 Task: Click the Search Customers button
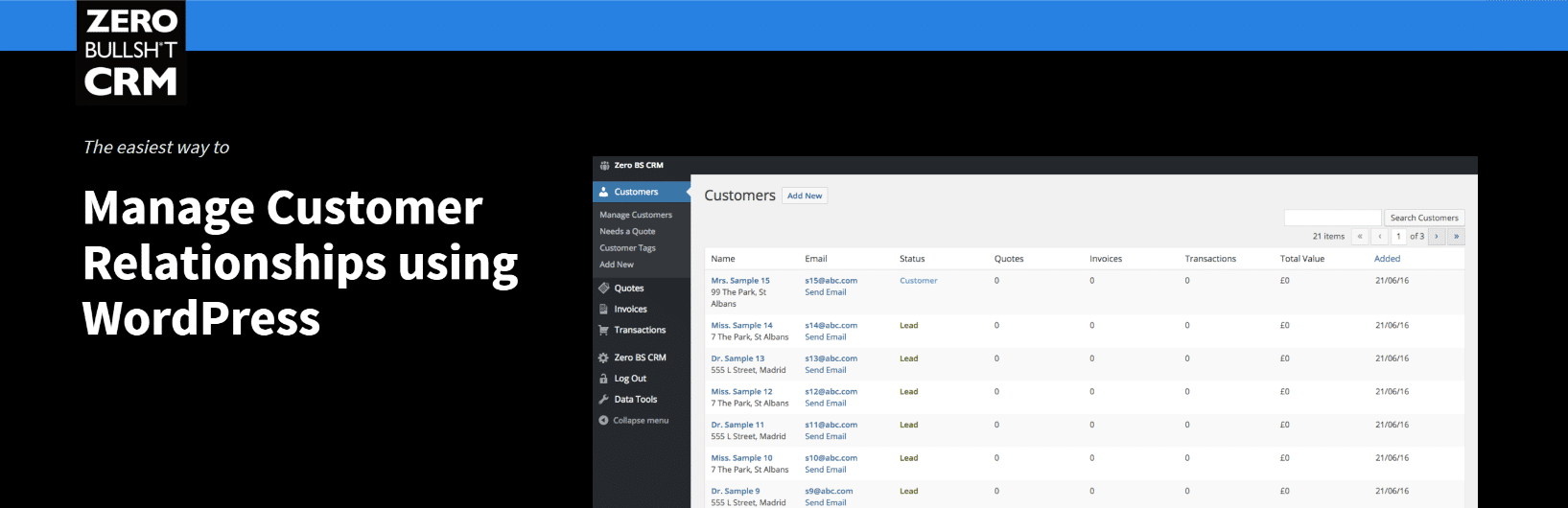[1424, 218]
